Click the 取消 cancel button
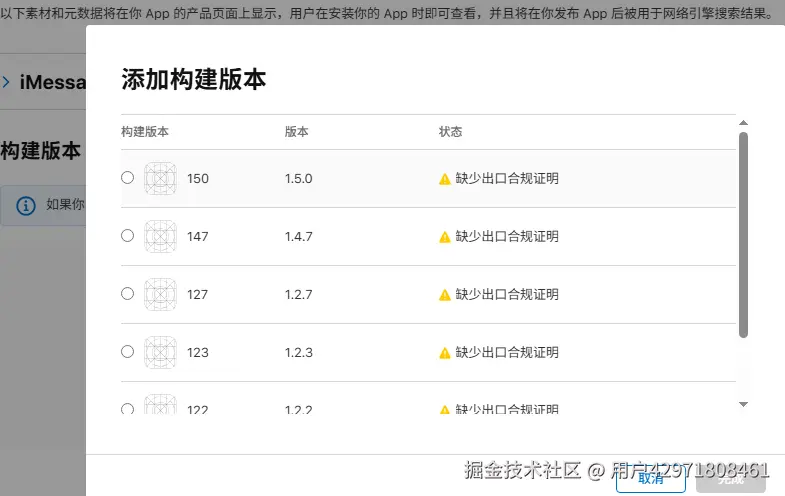This screenshot has width=785, height=496. [651, 478]
